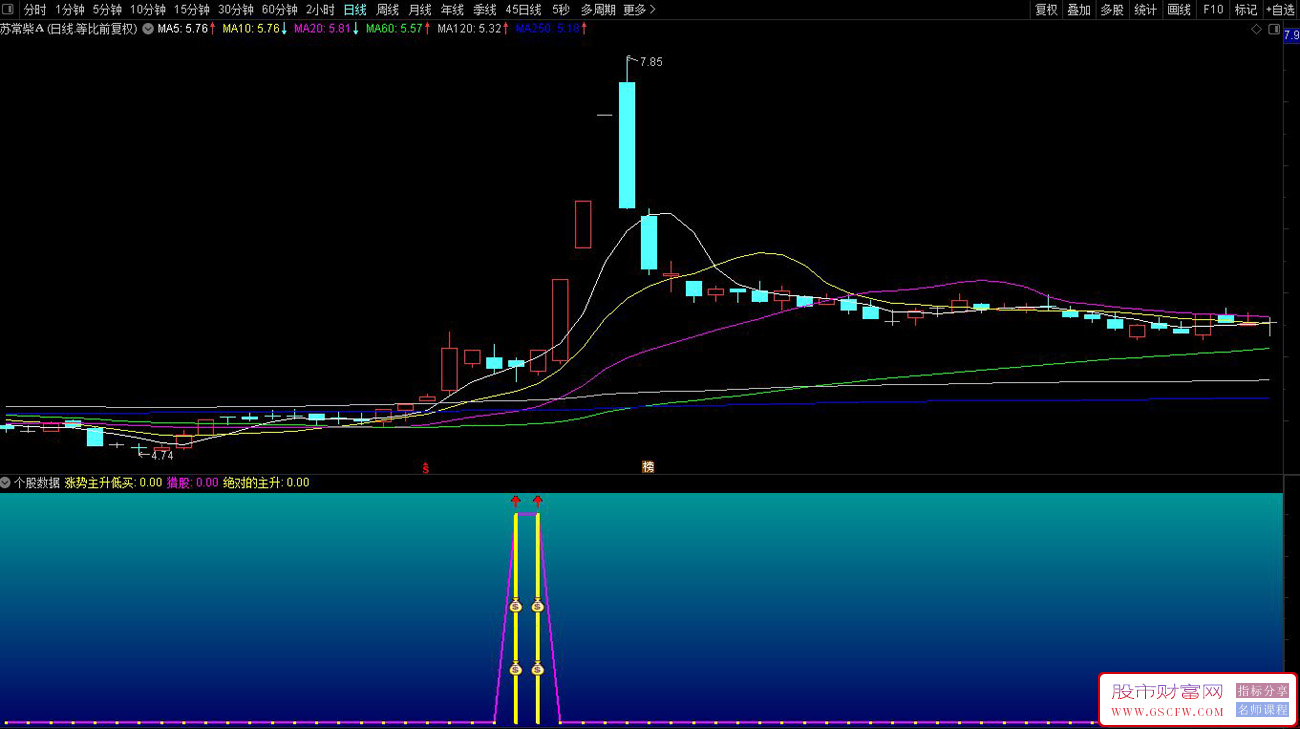Open the 复权 adjustment menu
The image size is (1300, 729).
pos(1046,9)
